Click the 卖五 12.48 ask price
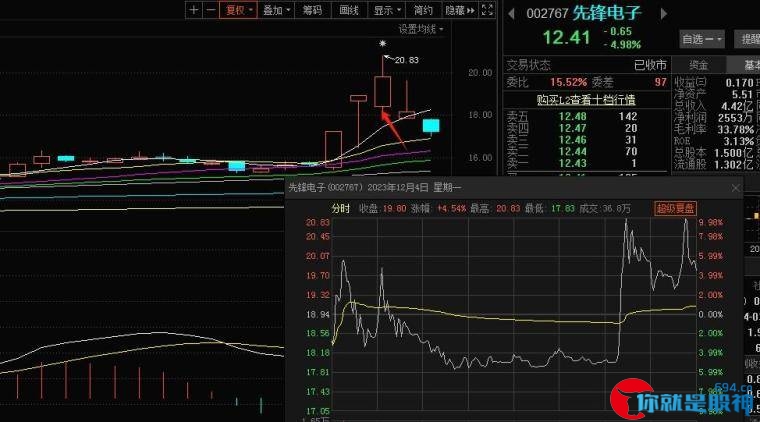Screen dimensions: 760x422 pyautogui.click(x=572, y=116)
